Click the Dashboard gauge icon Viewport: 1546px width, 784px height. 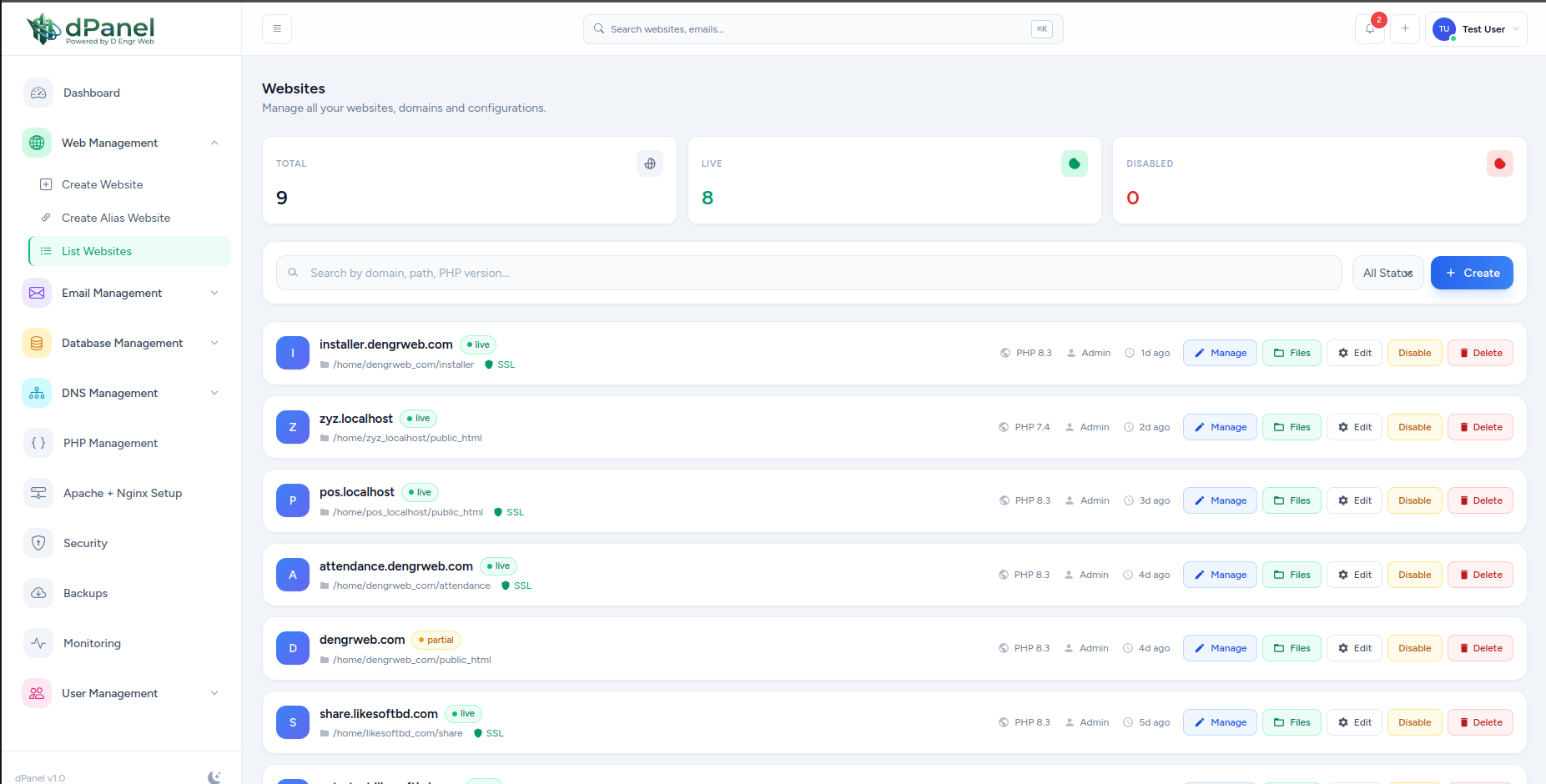pyautogui.click(x=38, y=93)
